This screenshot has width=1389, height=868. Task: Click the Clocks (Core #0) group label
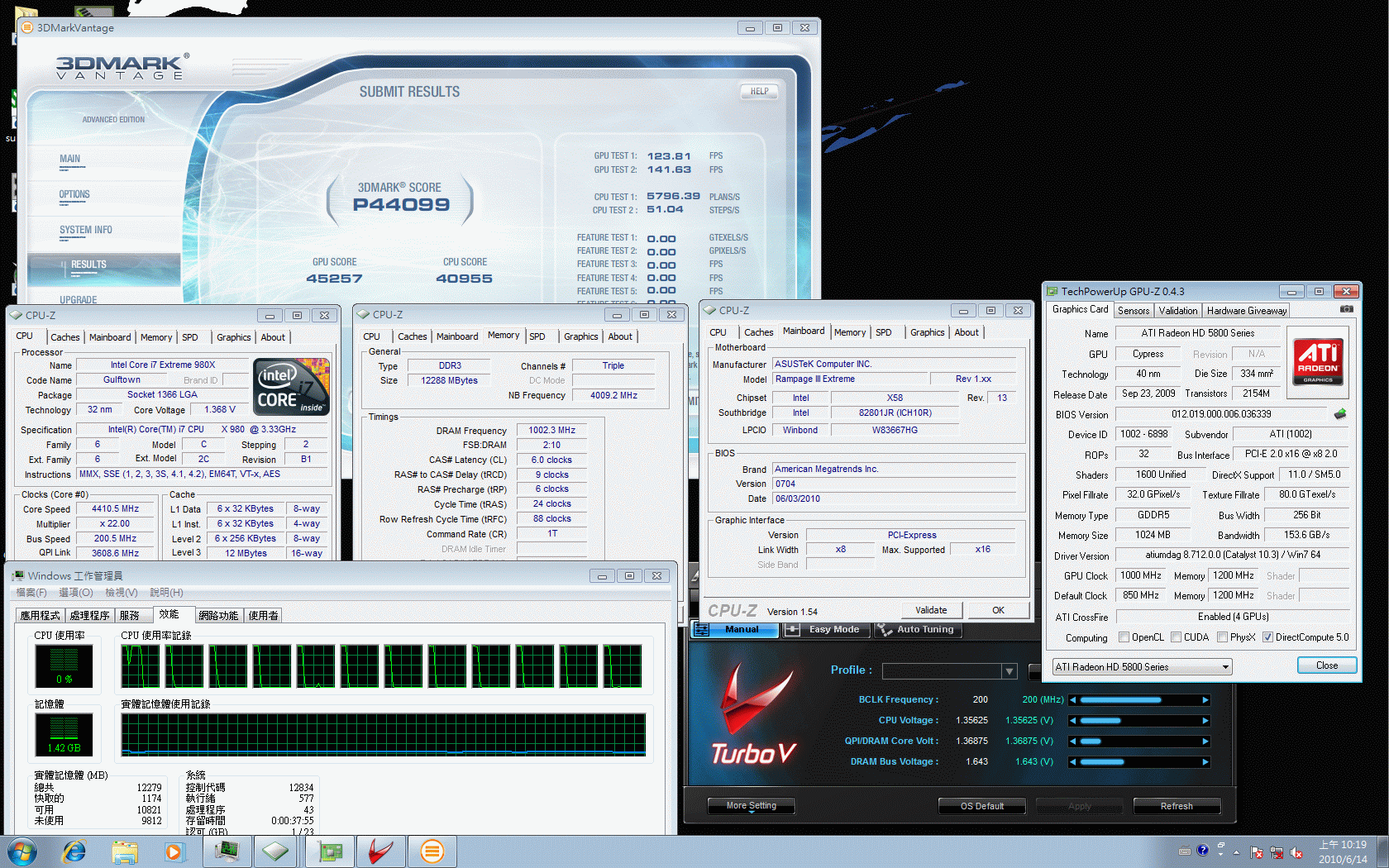(x=55, y=494)
